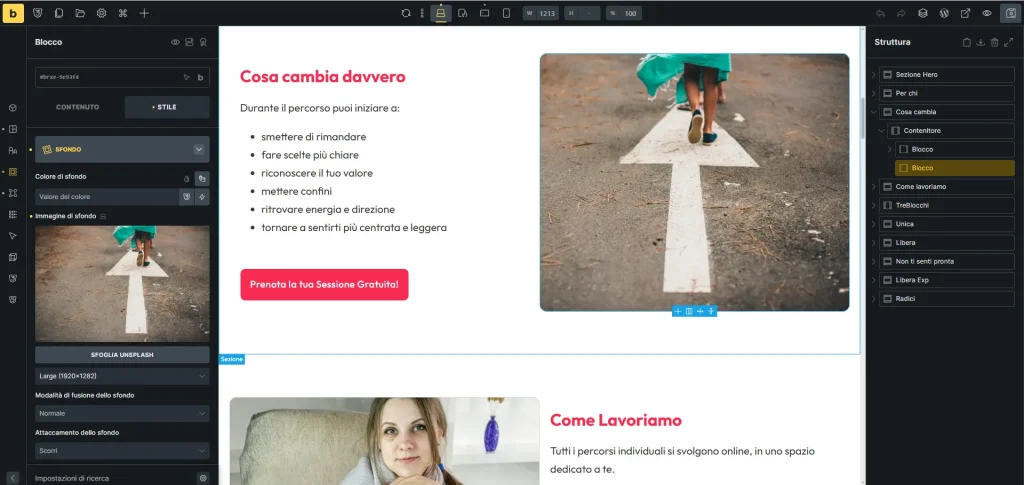Click the 'Come Lavoriamo' heading
This screenshot has height=485, width=1024.
(x=616, y=420)
